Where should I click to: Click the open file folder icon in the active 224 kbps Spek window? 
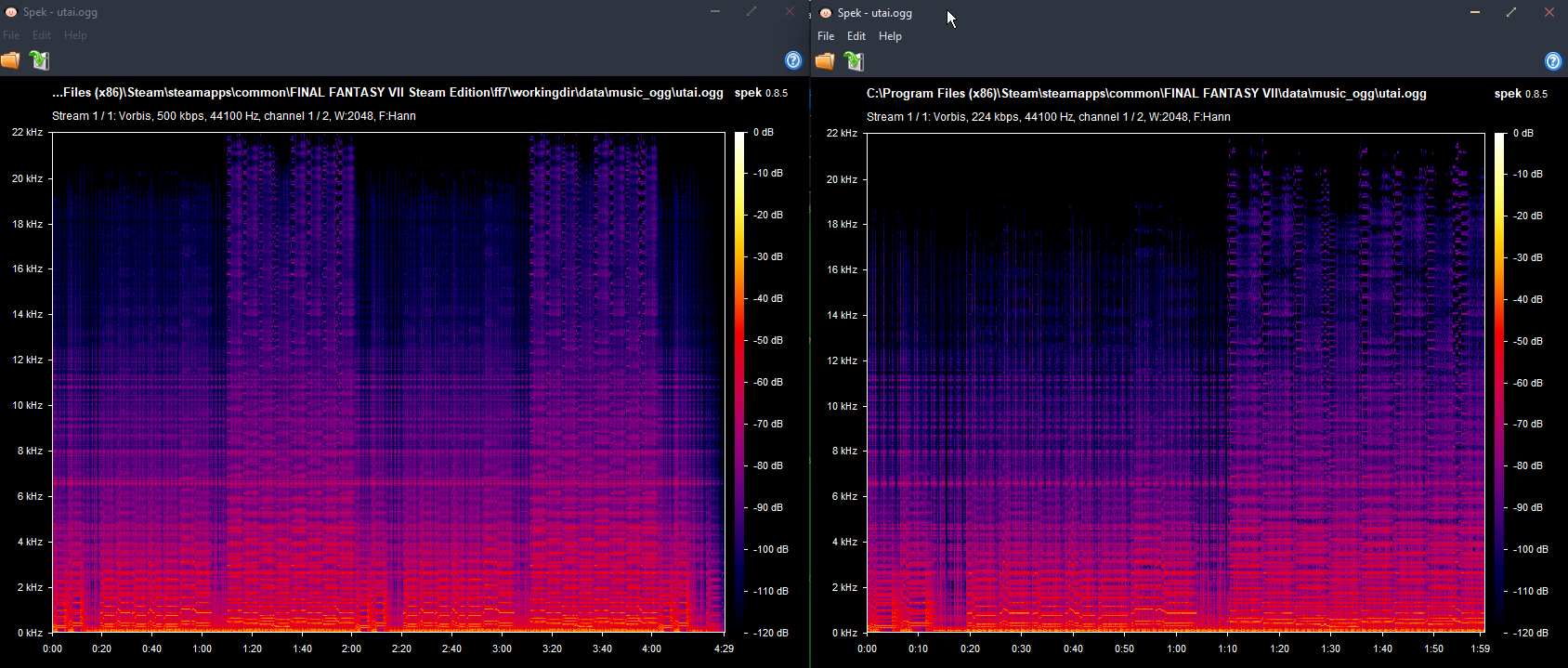click(825, 61)
